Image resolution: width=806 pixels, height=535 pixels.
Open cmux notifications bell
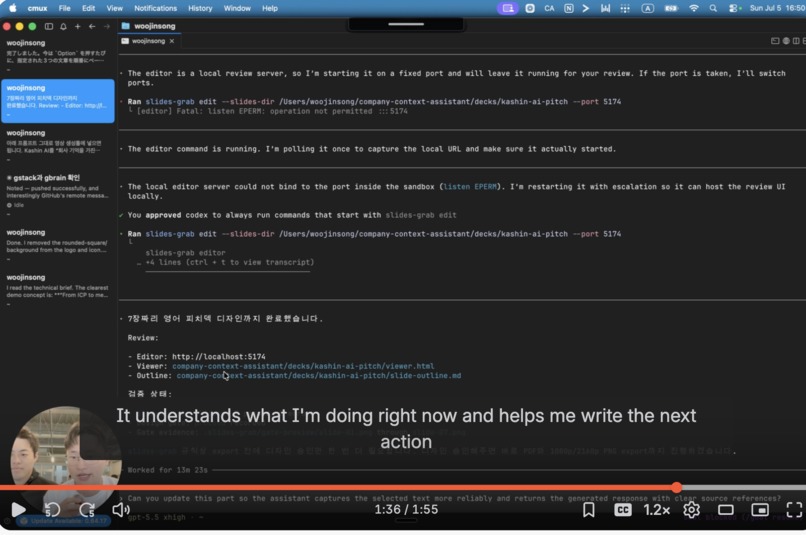(63, 26)
